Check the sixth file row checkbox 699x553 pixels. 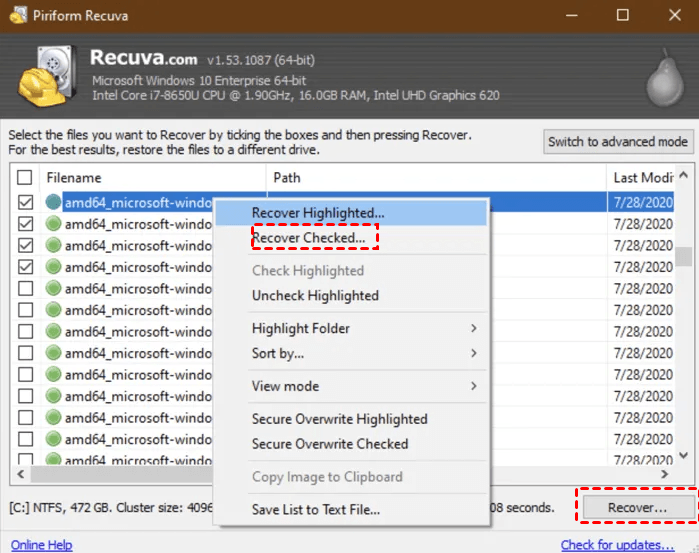tap(25, 310)
